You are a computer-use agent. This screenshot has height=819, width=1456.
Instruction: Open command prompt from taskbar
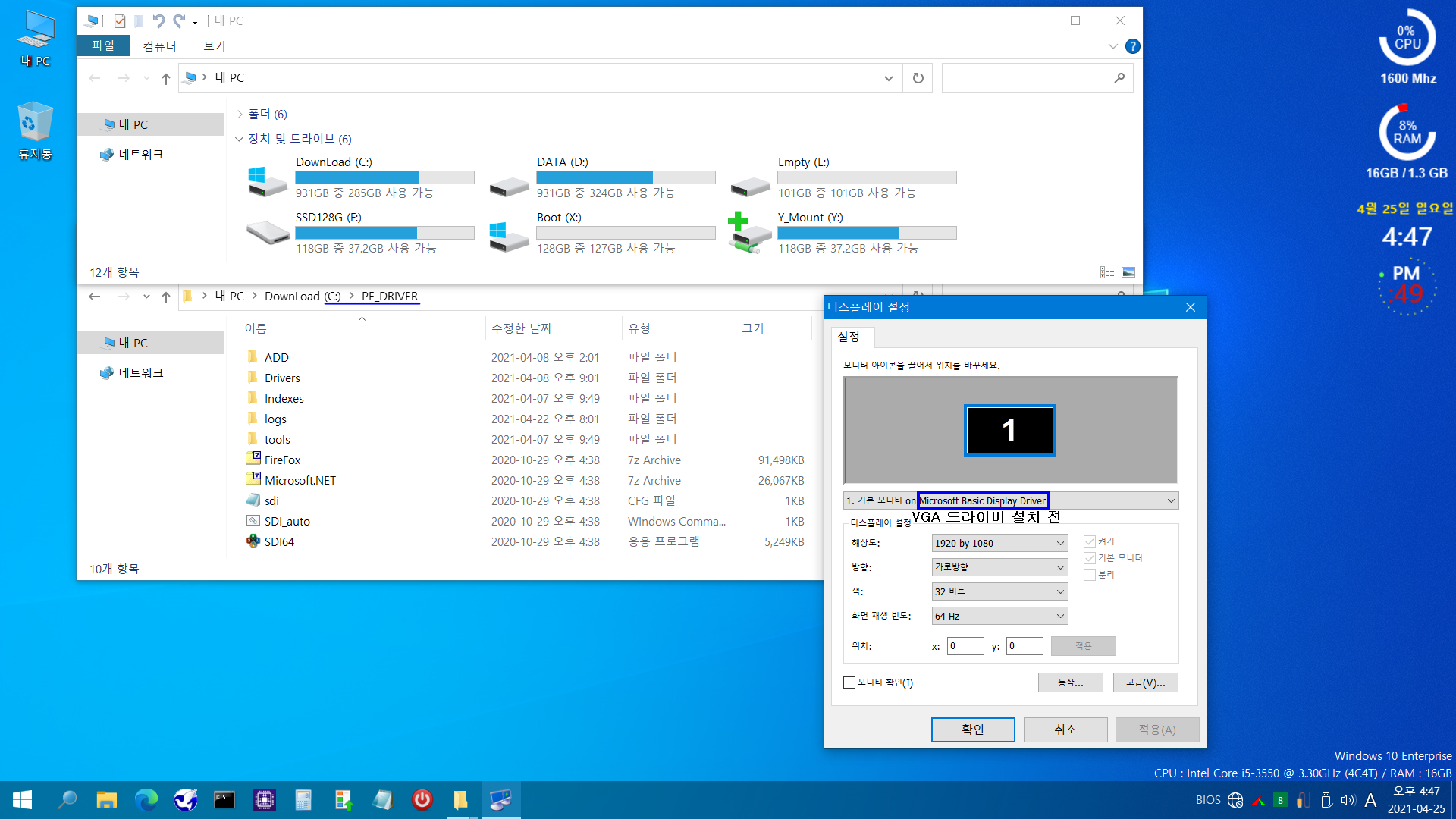[224, 800]
